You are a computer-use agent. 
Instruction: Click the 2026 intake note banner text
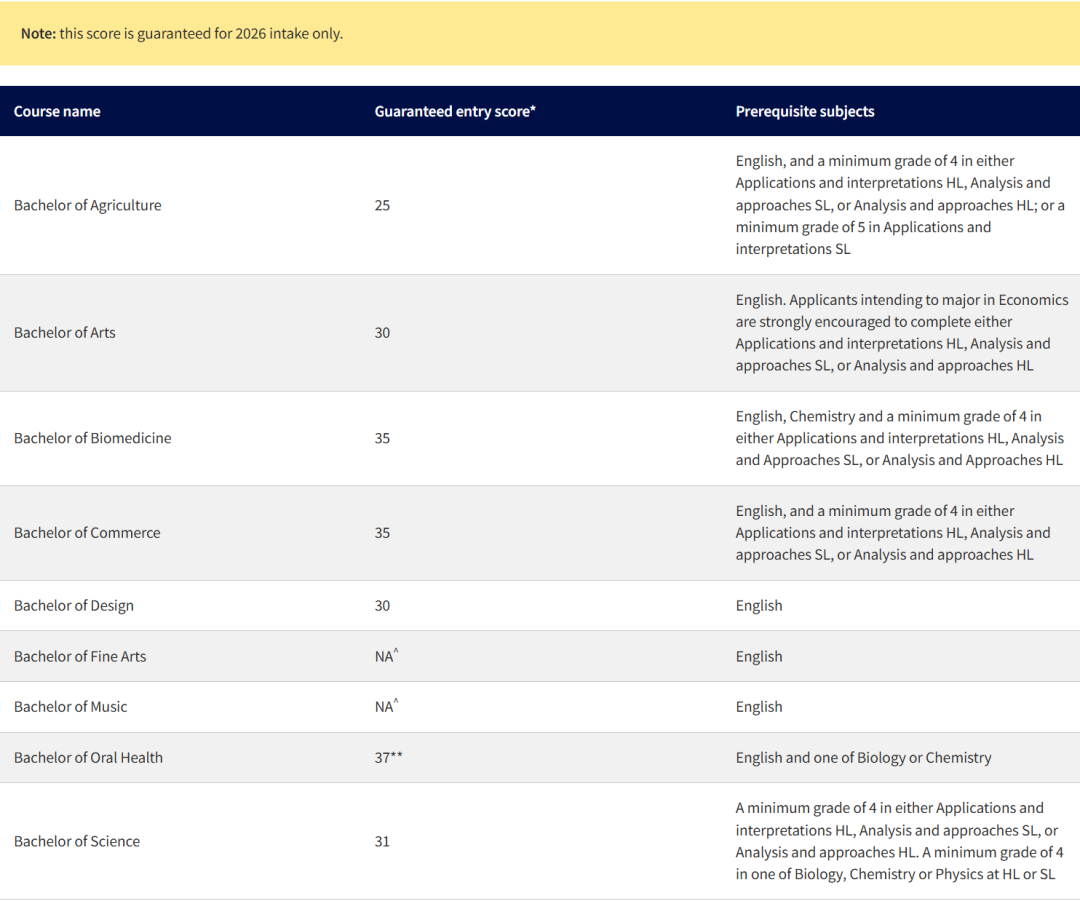[x=181, y=33]
